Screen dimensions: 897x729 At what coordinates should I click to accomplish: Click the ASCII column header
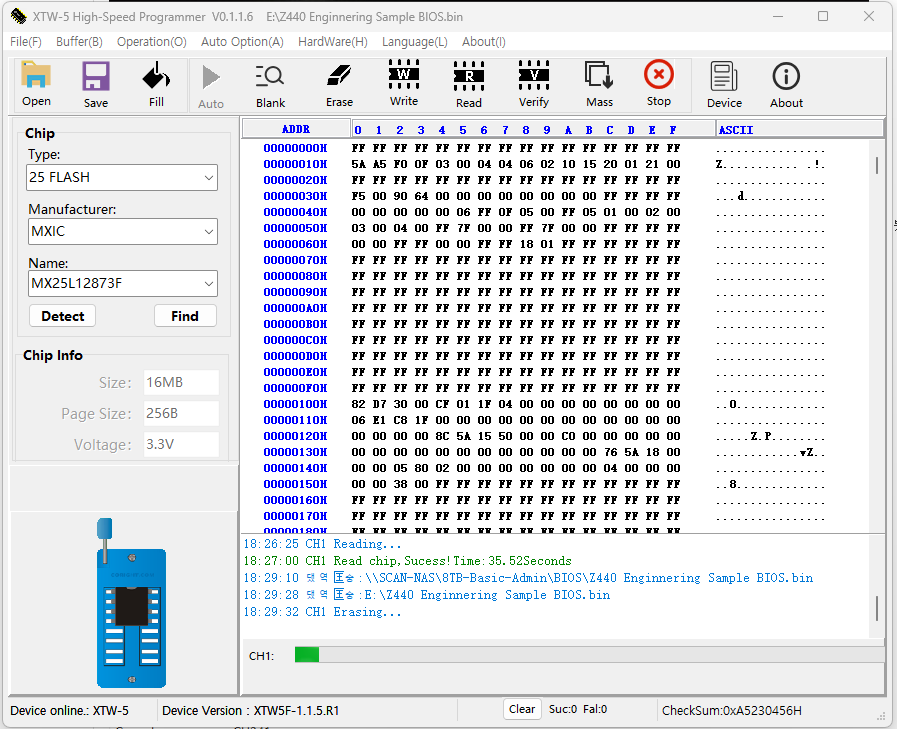(x=800, y=129)
